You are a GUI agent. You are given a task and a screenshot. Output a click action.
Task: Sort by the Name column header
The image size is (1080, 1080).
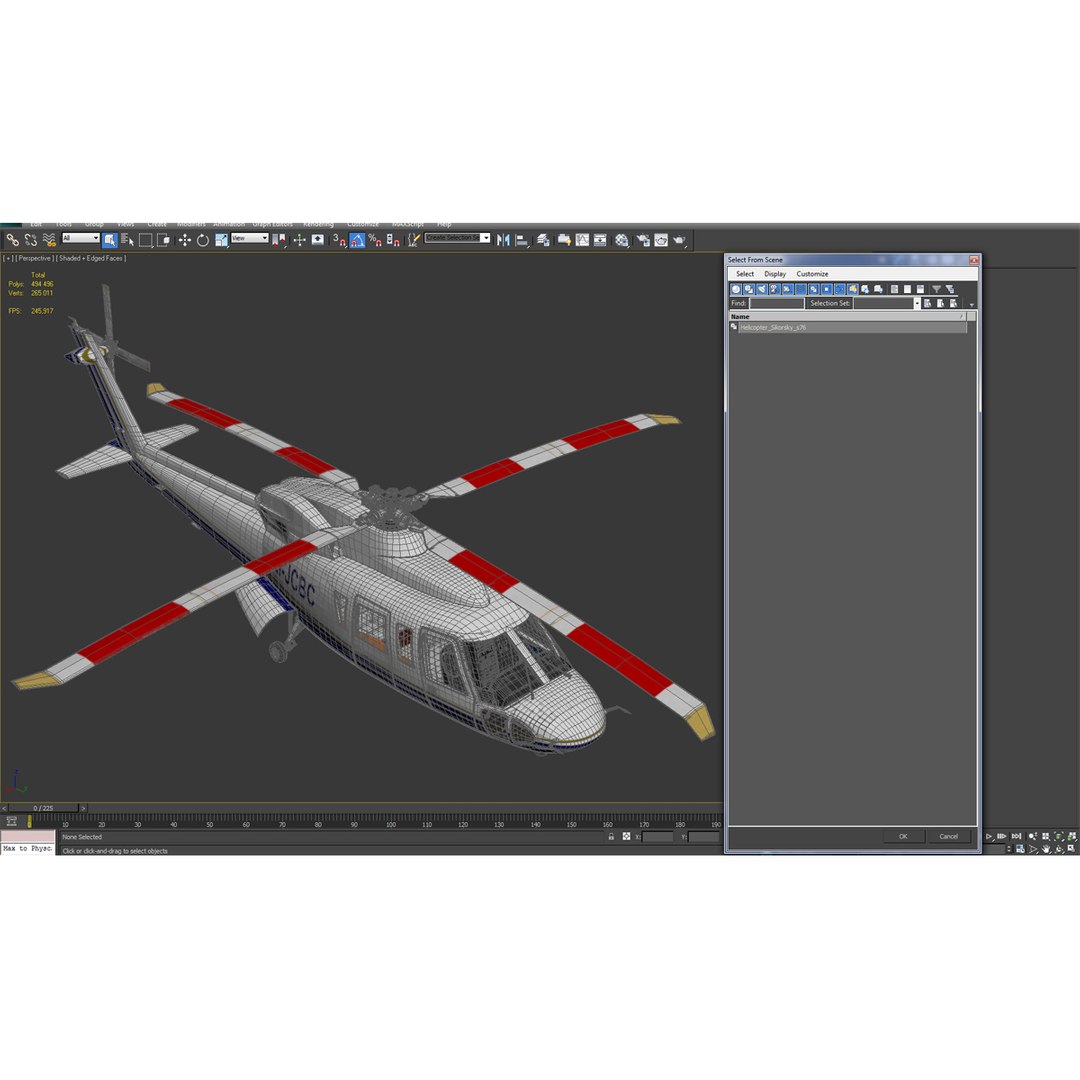[x=847, y=316]
